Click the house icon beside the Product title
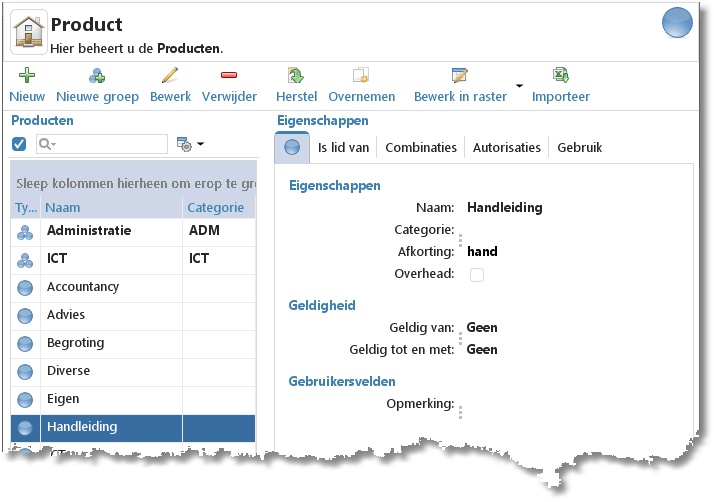The height and width of the screenshot is (502, 714). 29,32
